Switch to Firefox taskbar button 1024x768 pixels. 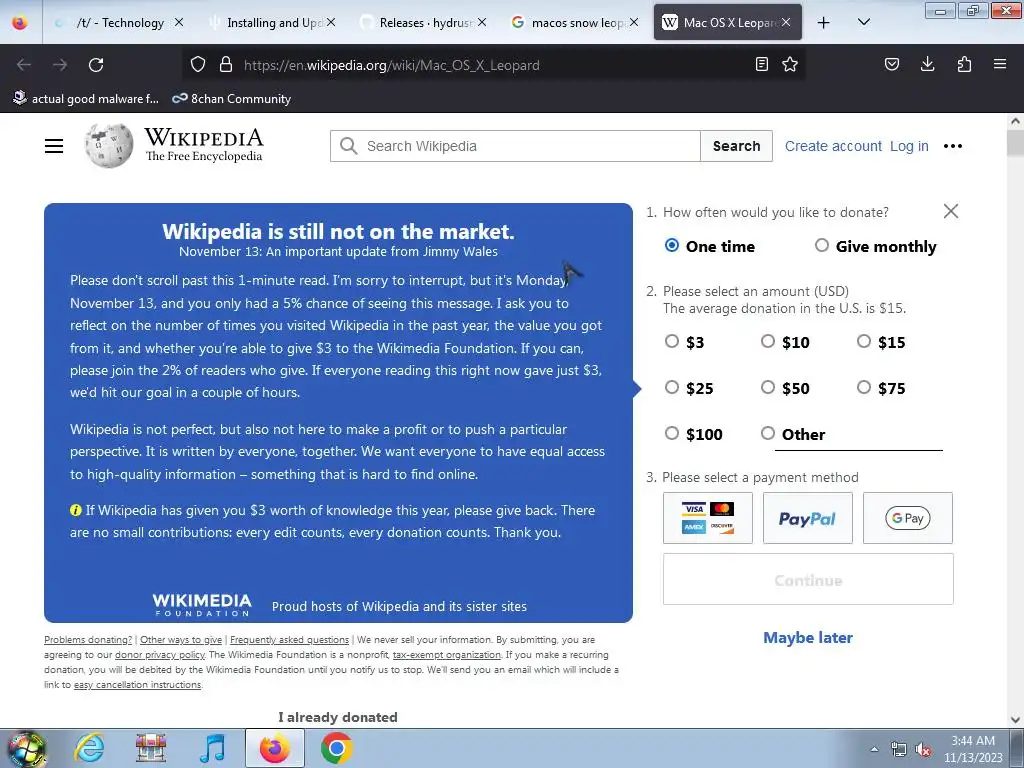pos(275,748)
